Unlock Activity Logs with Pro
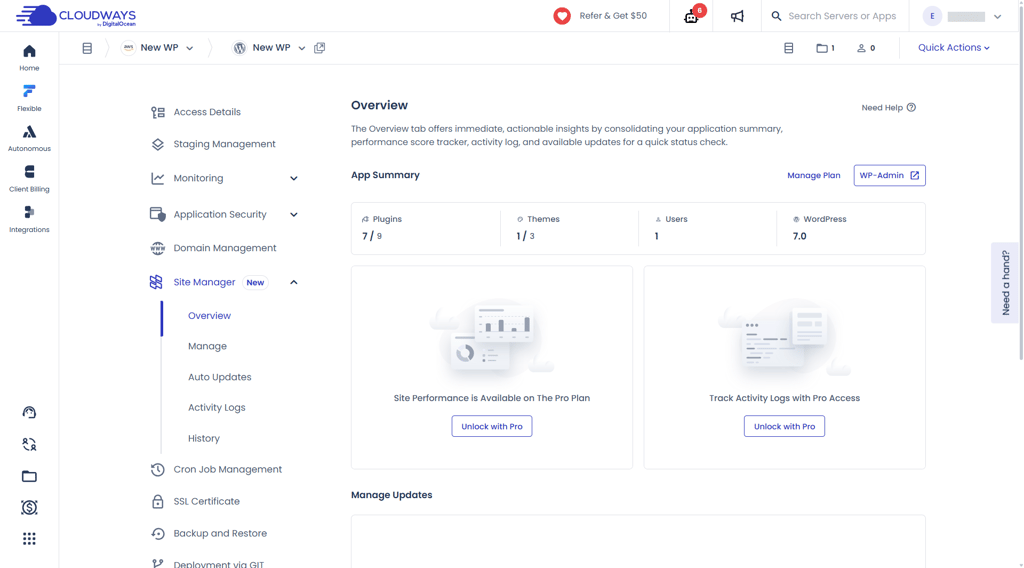The height and width of the screenshot is (568, 1024). pos(784,426)
